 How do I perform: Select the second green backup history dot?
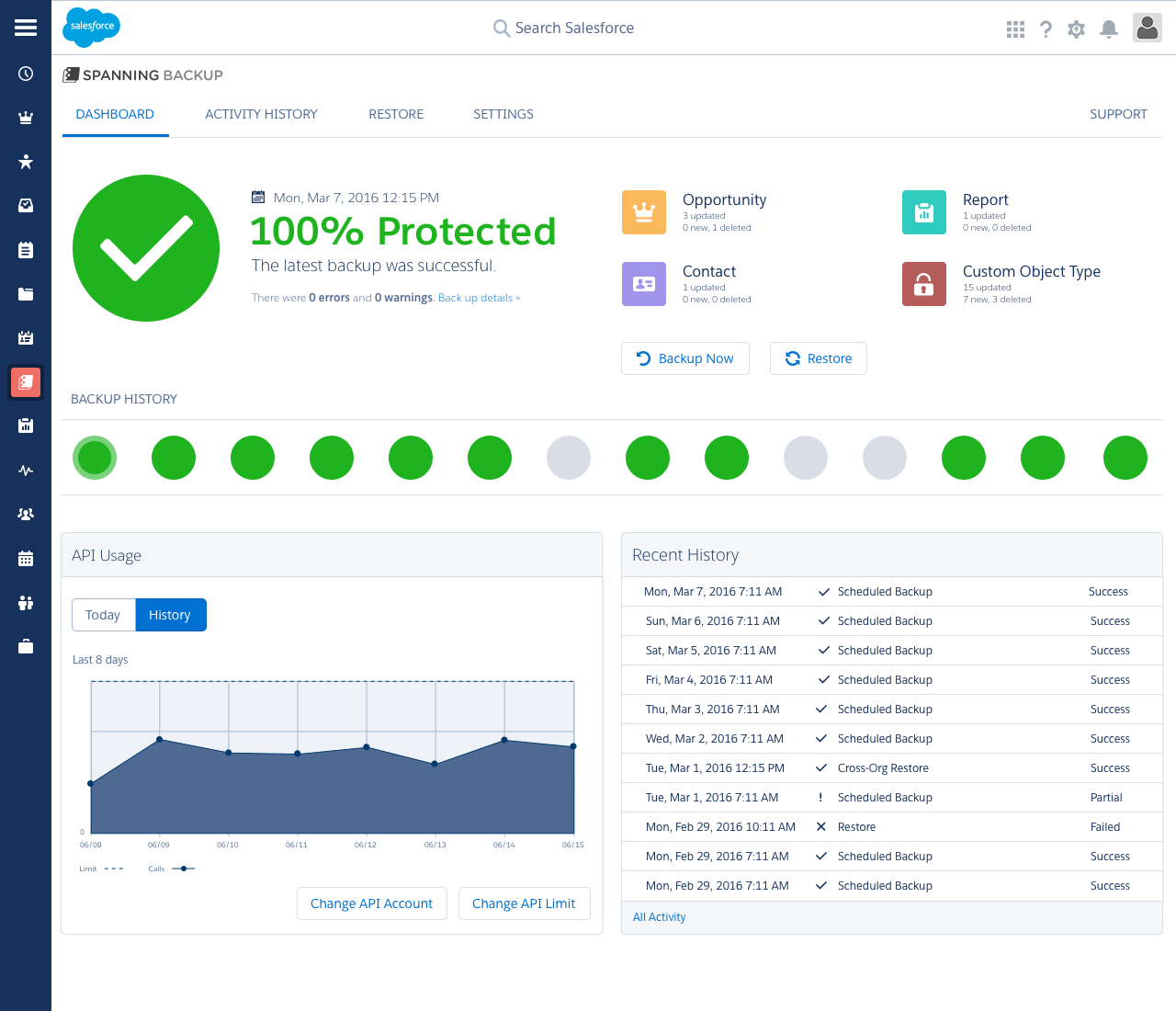[174, 458]
